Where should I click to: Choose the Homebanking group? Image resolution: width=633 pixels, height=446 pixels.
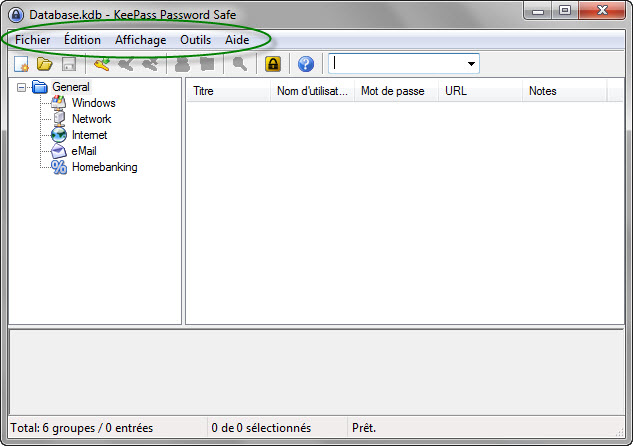point(104,167)
